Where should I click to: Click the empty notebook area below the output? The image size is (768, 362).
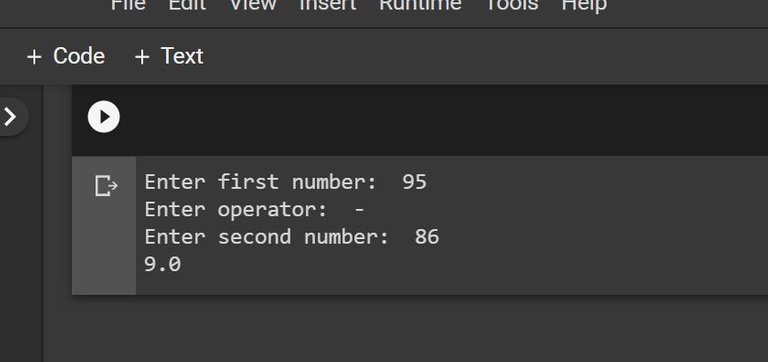point(406,328)
